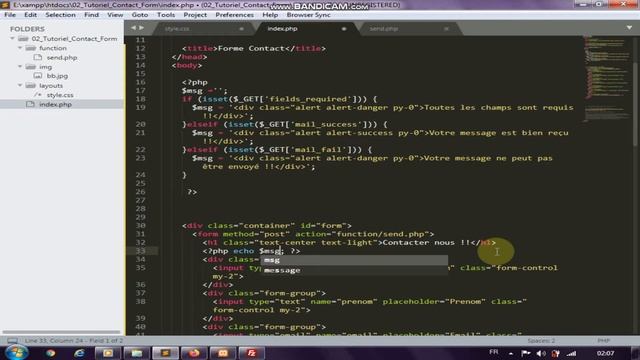
Task: Close the style.css tab
Action: [241, 29]
